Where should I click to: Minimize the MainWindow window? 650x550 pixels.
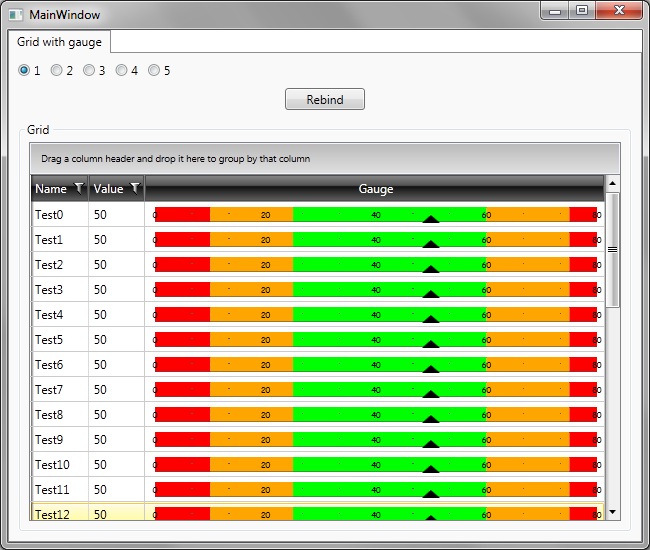pos(555,10)
